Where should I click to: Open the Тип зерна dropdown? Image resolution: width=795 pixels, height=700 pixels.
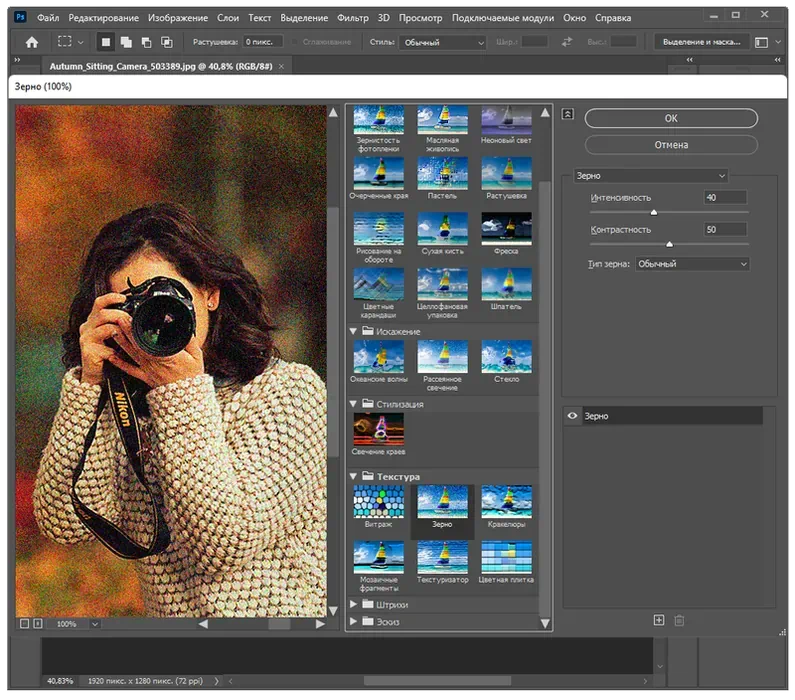pos(691,264)
